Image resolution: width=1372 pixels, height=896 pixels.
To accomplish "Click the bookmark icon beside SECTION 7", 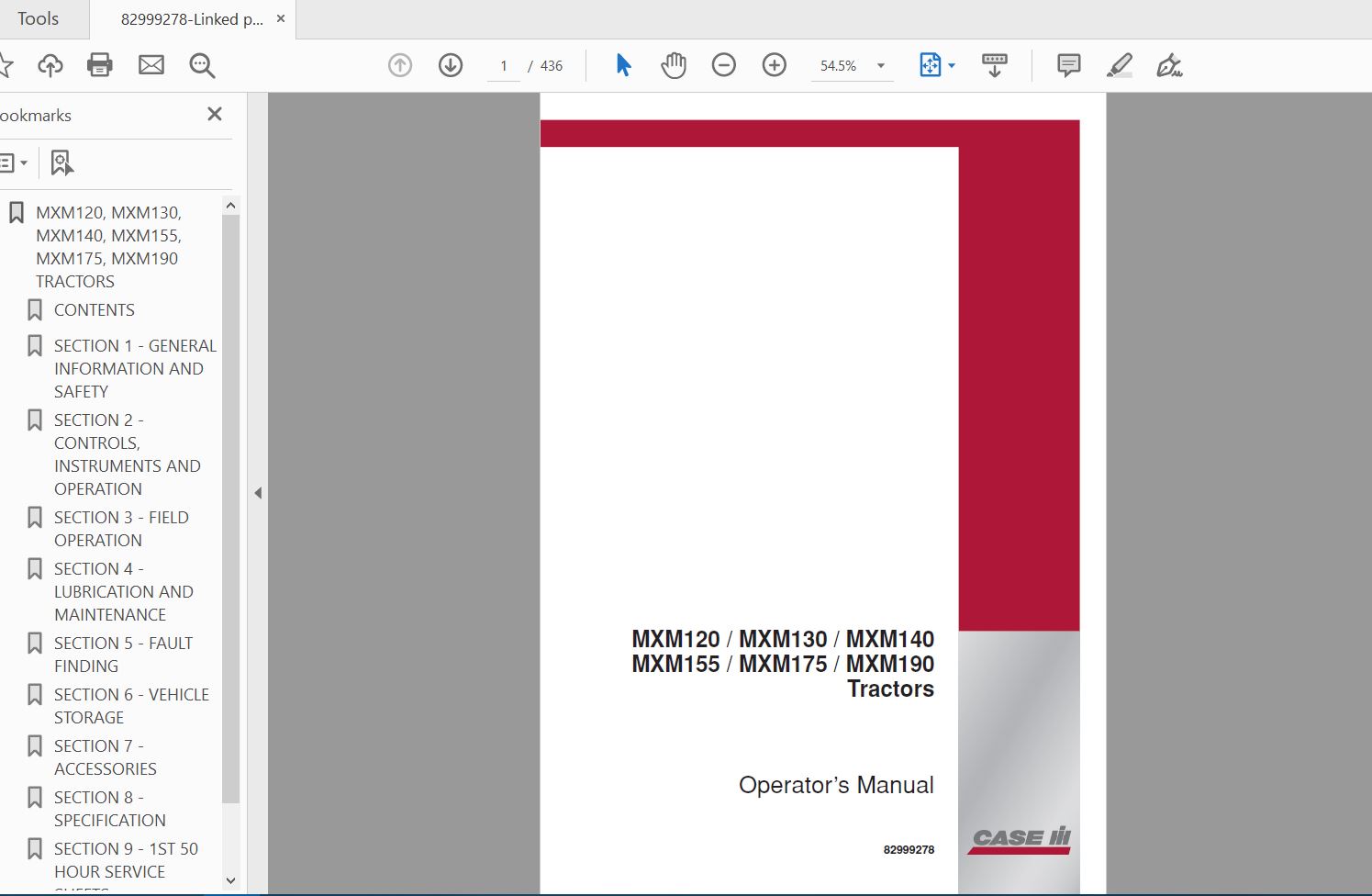I will [35, 746].
